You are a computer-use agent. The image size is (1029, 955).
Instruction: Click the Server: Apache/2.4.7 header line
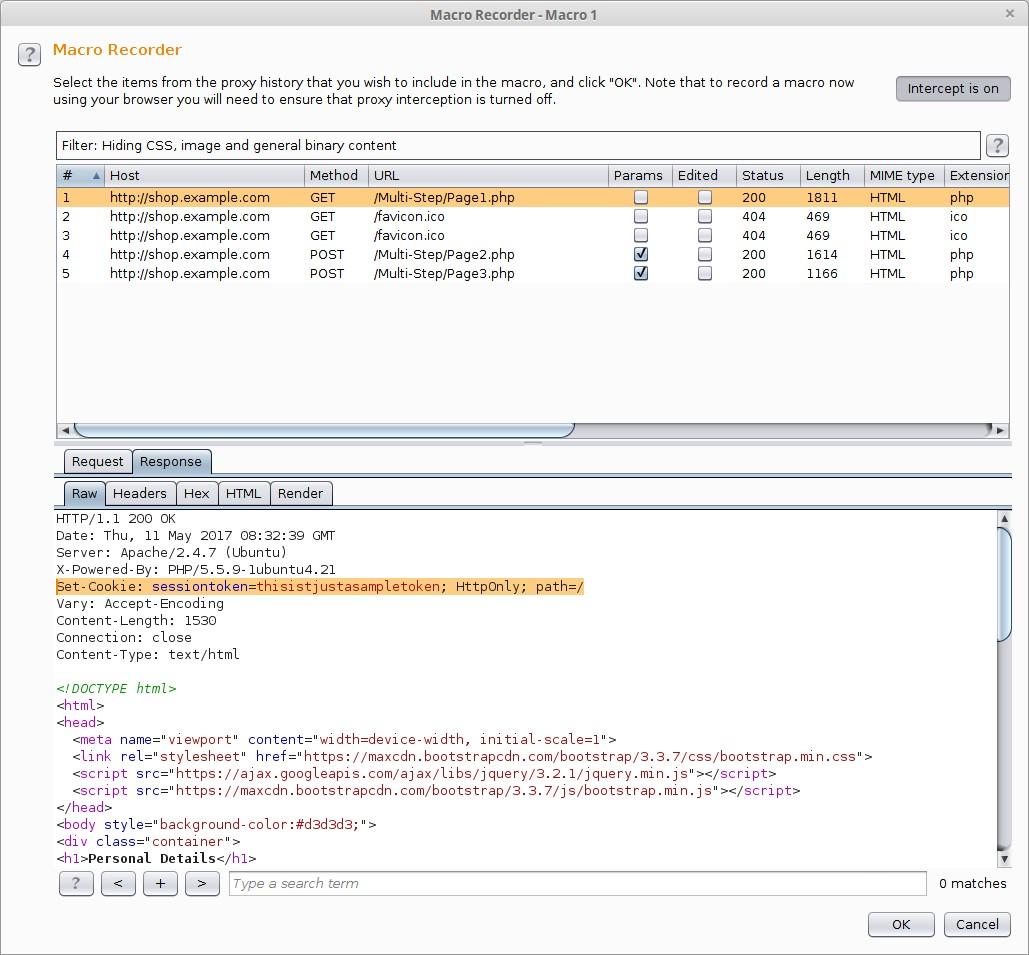pyautogui.click(x=171, y=553)
